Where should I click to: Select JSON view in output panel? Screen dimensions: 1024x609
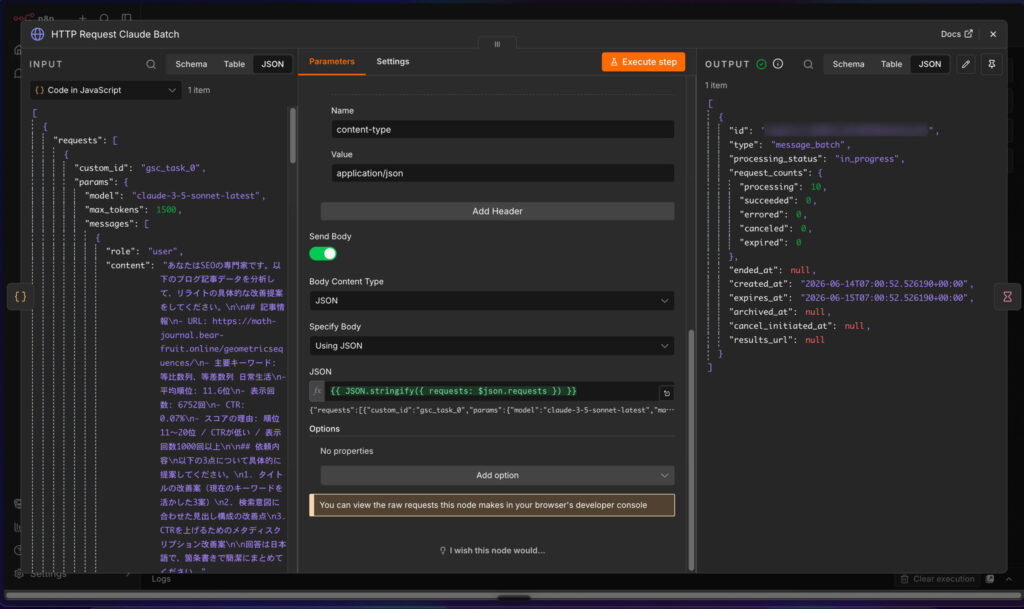pyautogui.click(x=929, y=64)
